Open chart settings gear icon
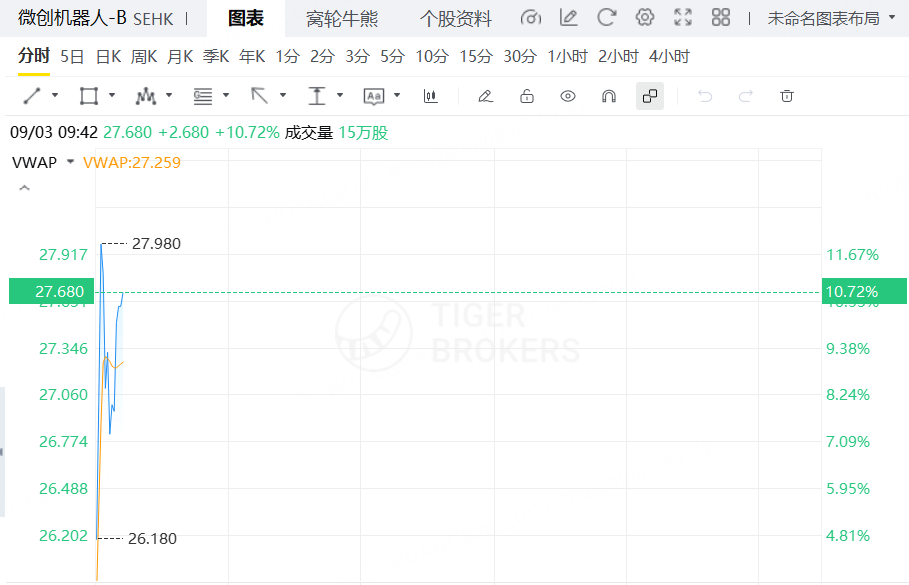 click(x=645, y=17)
